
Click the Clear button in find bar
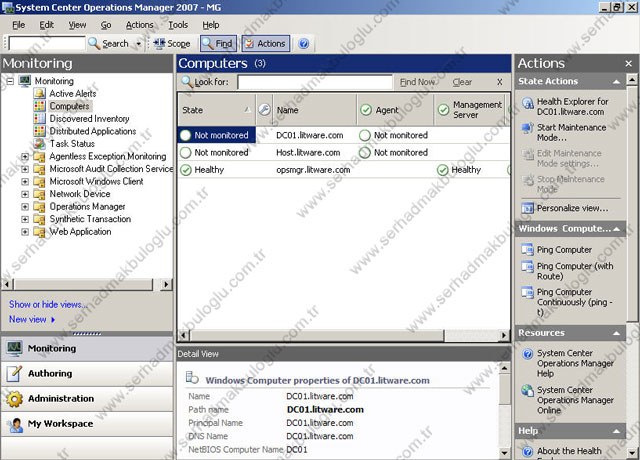click(x=462, y=82)
